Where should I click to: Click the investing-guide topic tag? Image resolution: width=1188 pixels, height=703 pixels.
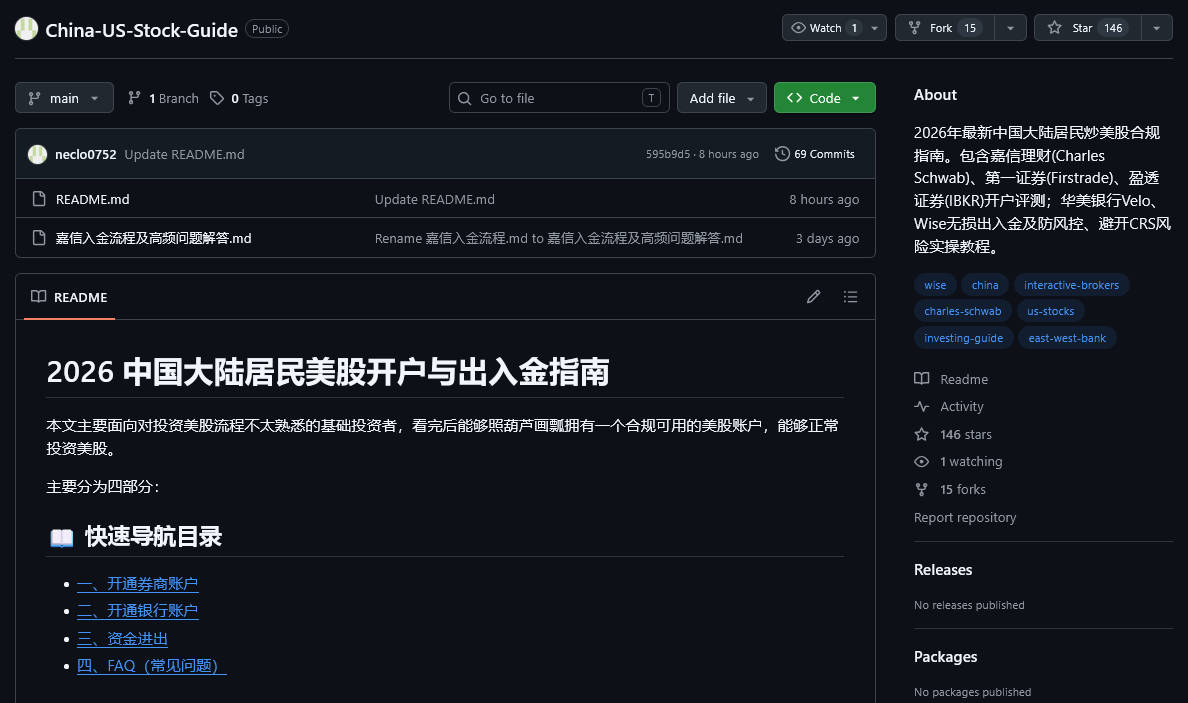tap(963, 338)
